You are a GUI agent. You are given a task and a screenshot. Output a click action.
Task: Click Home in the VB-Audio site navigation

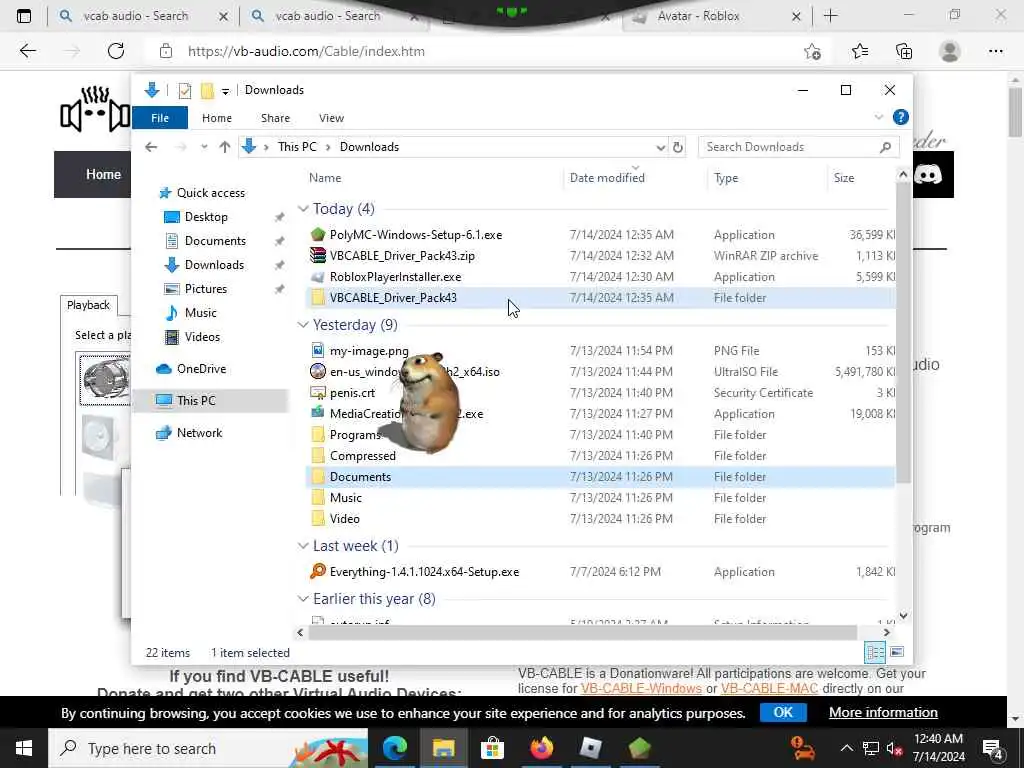tap(103, 174)
